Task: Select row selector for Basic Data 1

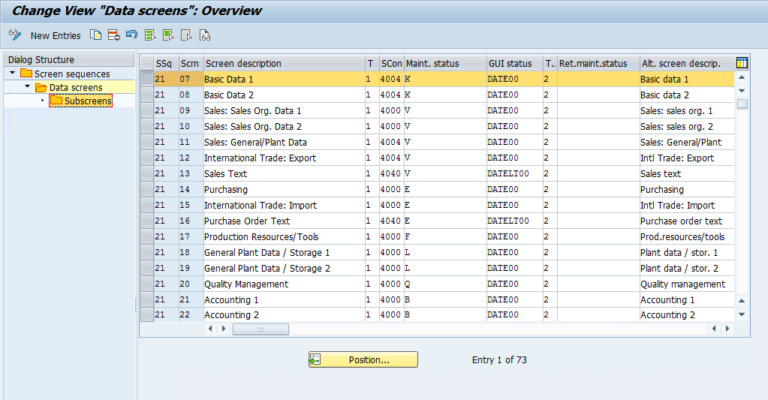Action: point(145,79)
